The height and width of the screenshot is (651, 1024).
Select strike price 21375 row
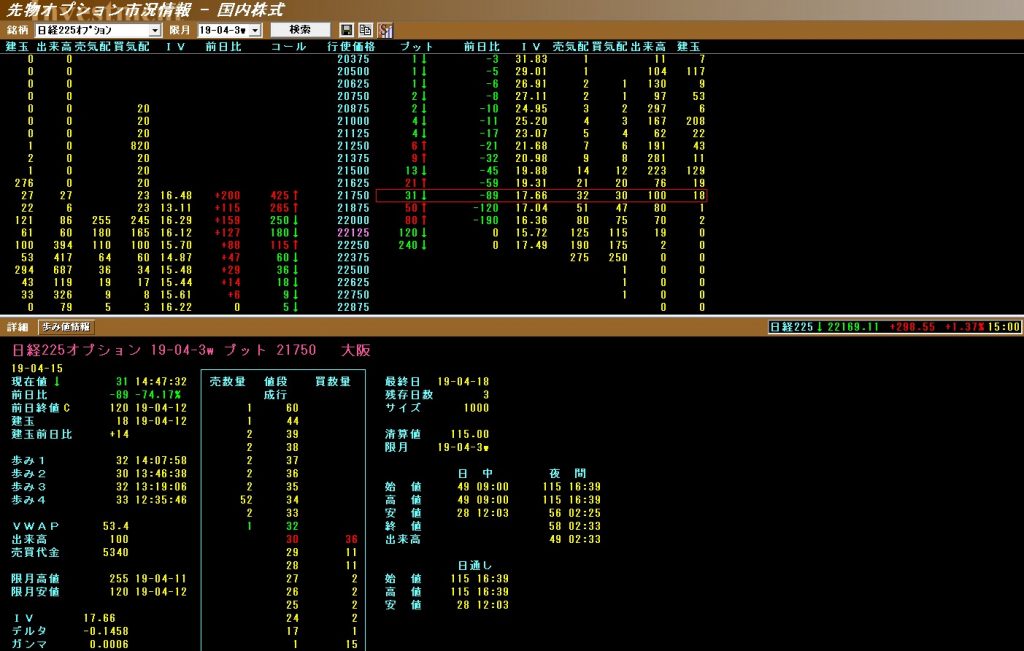353,158
